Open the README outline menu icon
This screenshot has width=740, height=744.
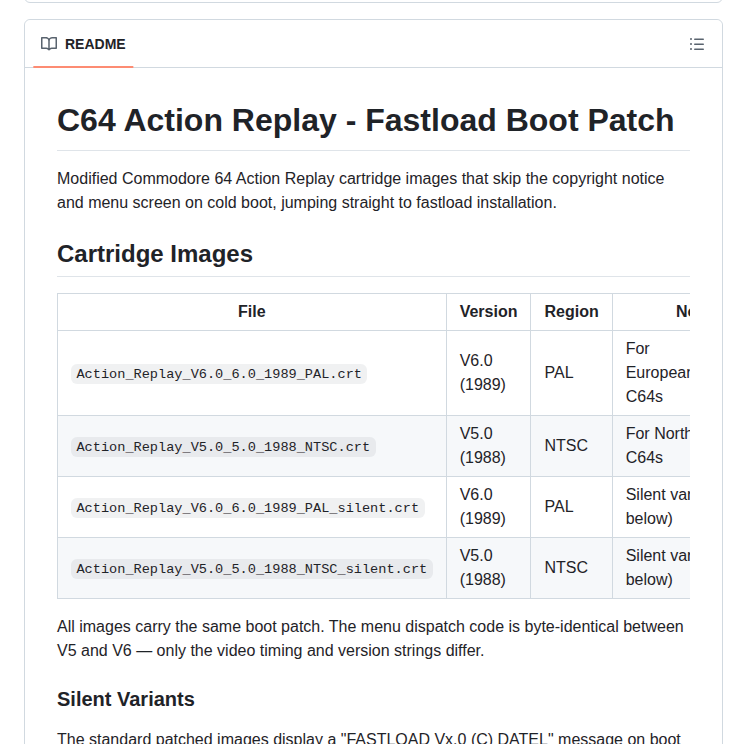tap(696, 44)
